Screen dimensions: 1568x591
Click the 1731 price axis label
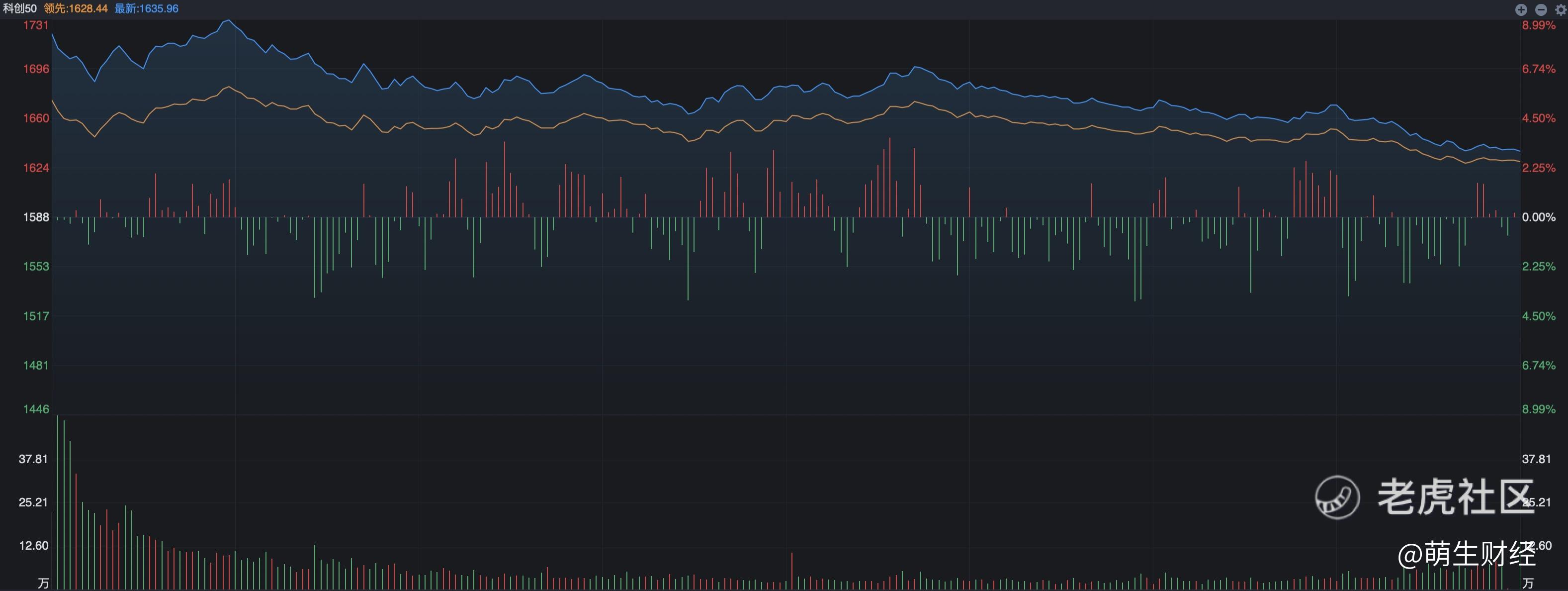[x=36, y=25]
